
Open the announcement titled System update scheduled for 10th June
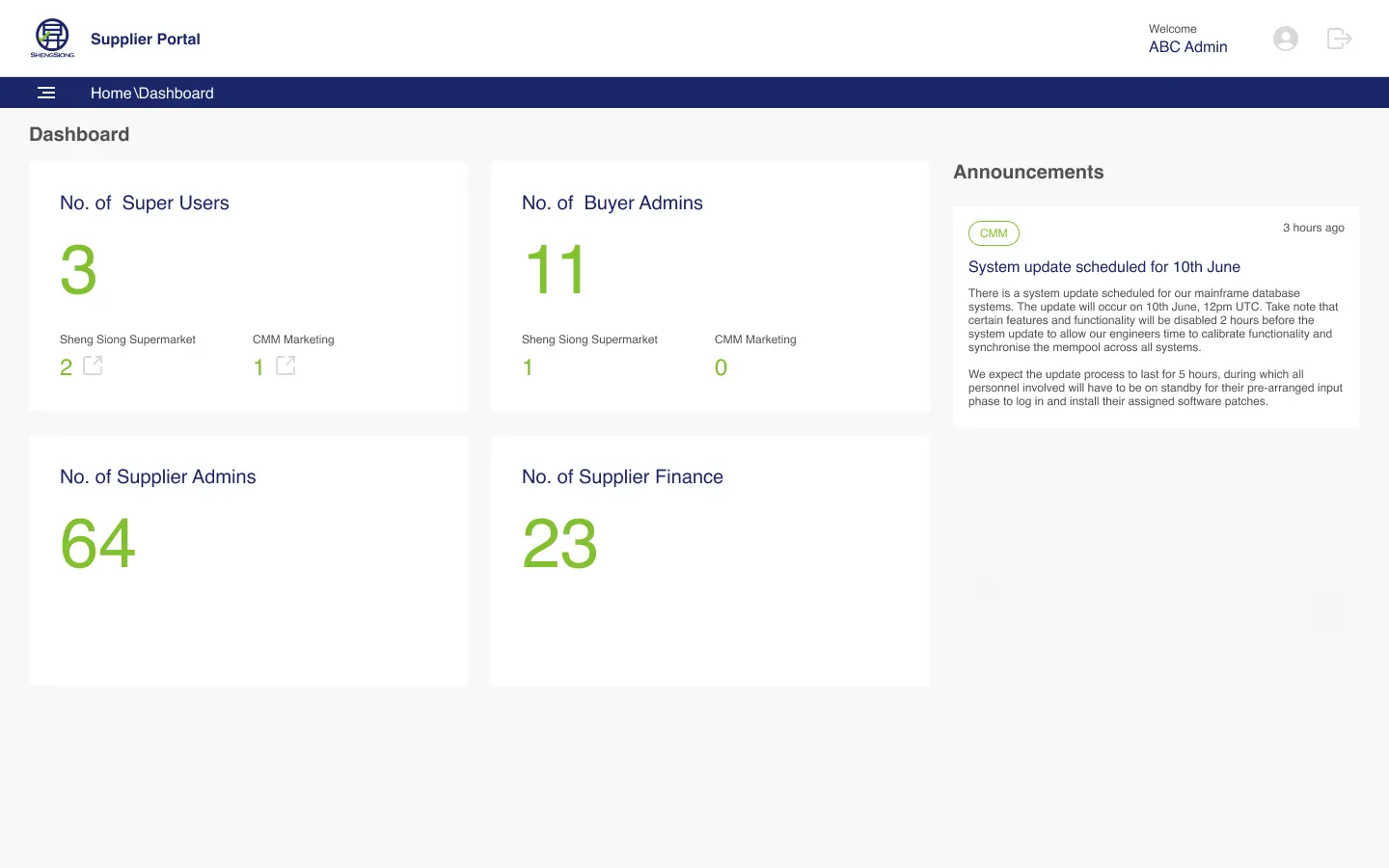tap(1104, 266)
